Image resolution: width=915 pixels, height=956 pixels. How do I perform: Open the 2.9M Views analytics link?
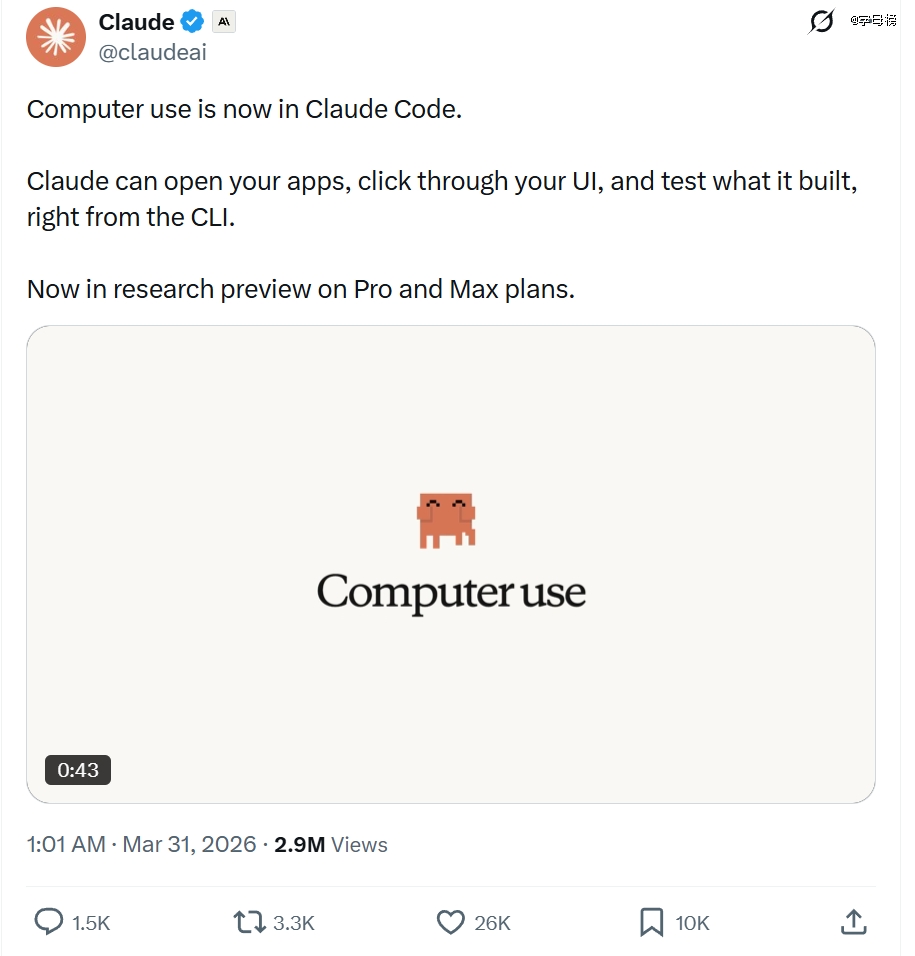[331, 844]
